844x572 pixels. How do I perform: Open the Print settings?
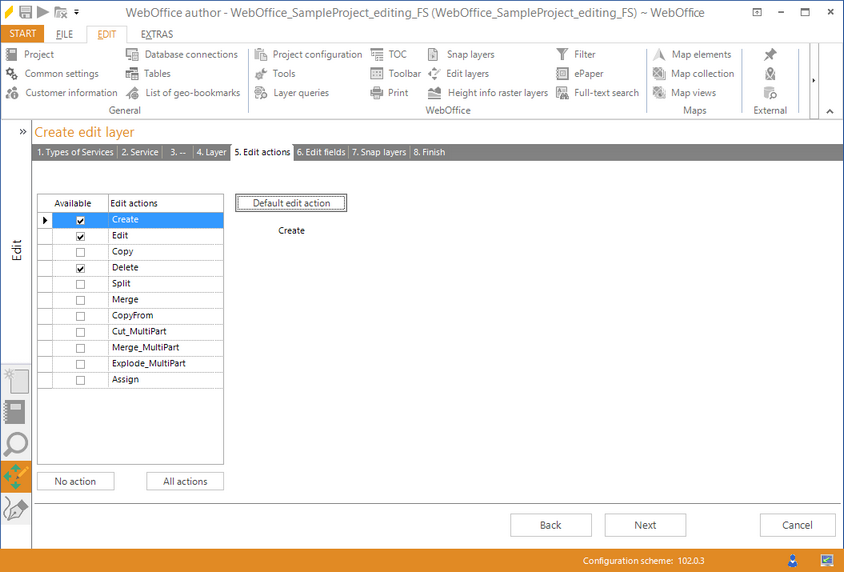389,93
